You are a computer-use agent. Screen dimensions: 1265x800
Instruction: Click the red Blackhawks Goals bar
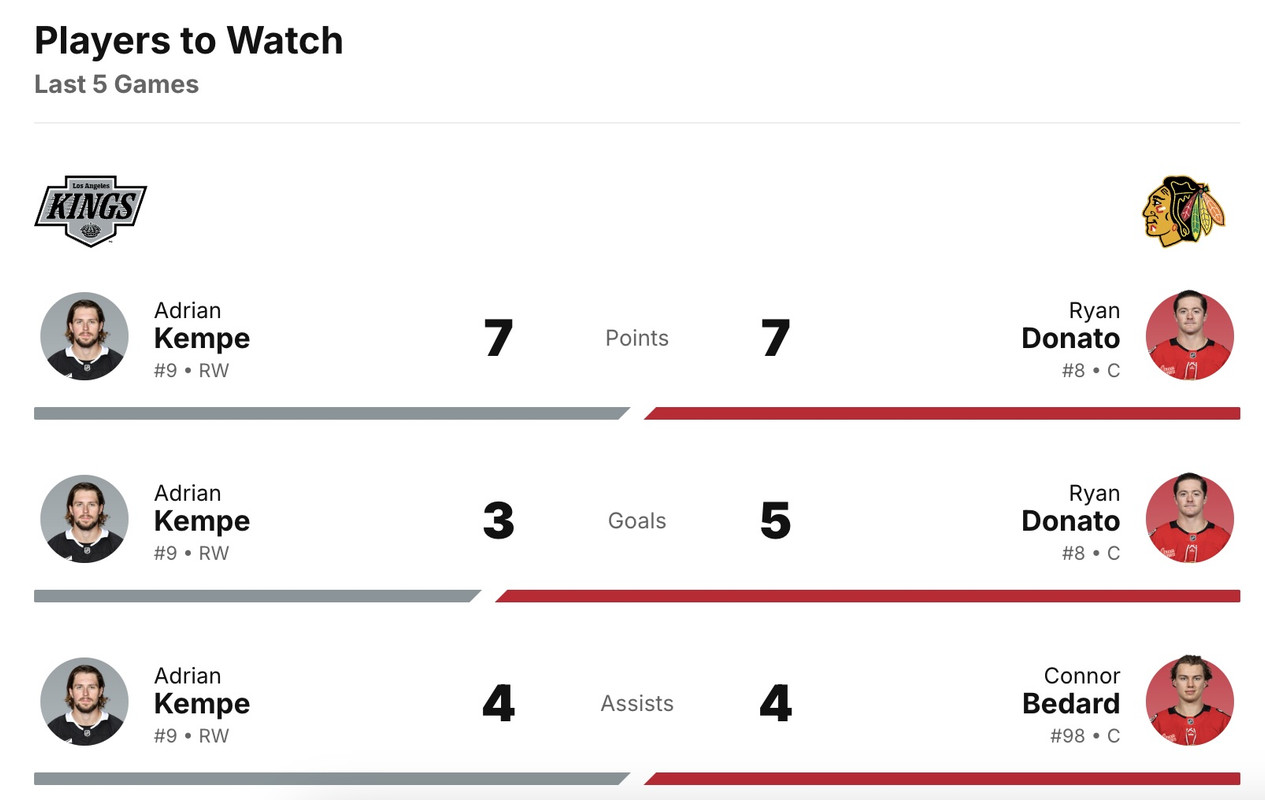(x=868, y=596)
